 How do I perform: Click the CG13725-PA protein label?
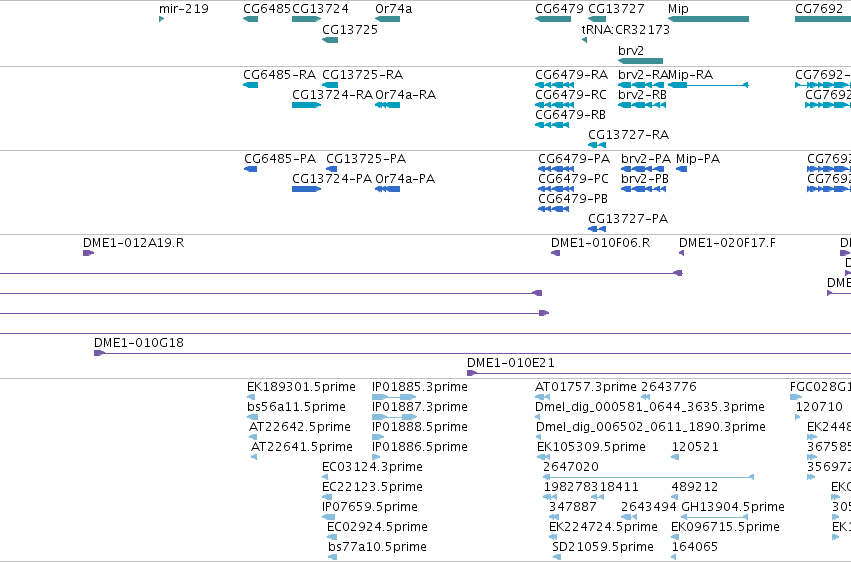(366, 158)
